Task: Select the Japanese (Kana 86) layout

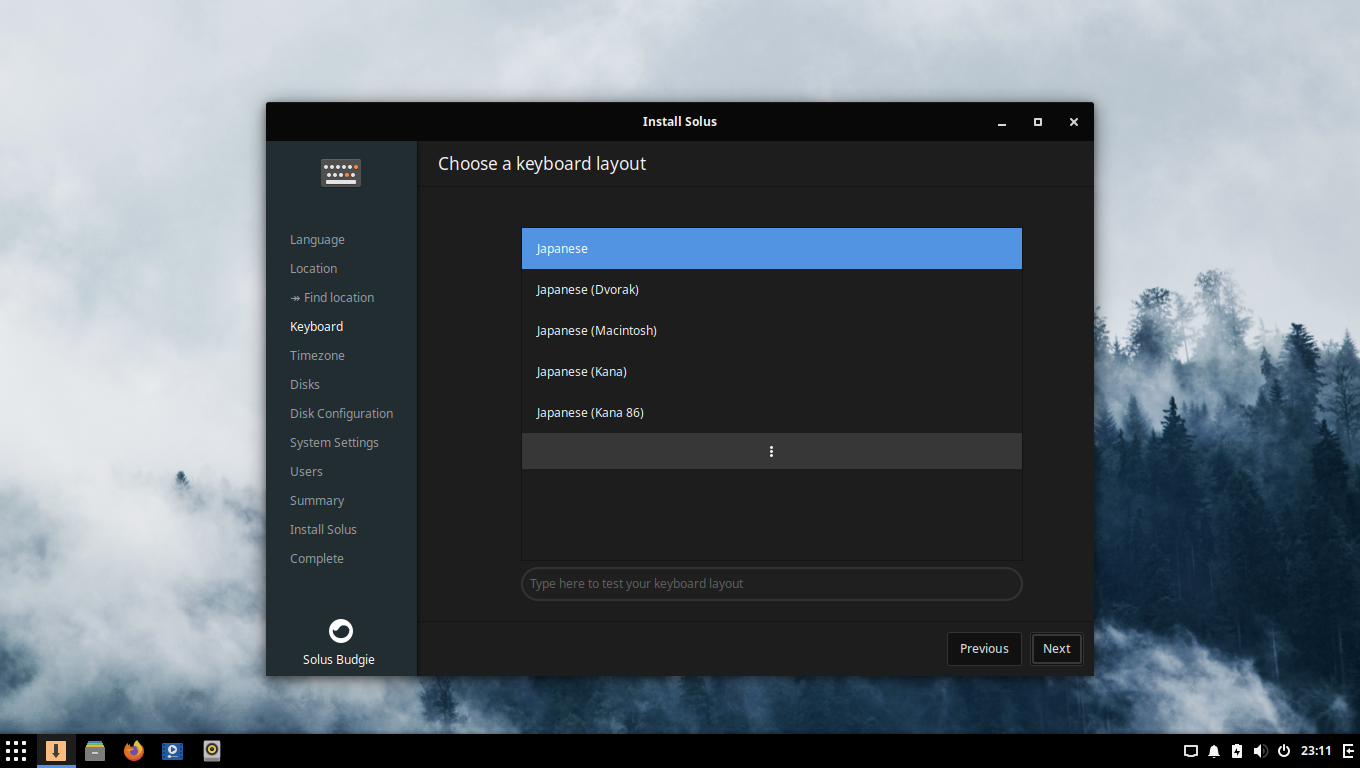Action: click(772, 412)
